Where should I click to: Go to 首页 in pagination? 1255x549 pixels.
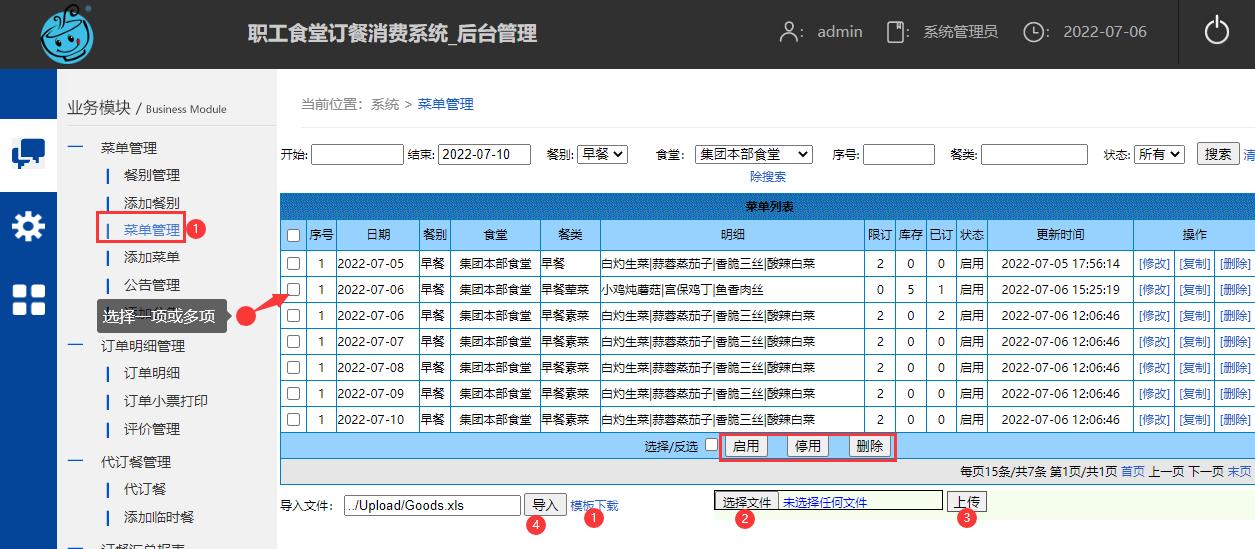pos(1132,471)
